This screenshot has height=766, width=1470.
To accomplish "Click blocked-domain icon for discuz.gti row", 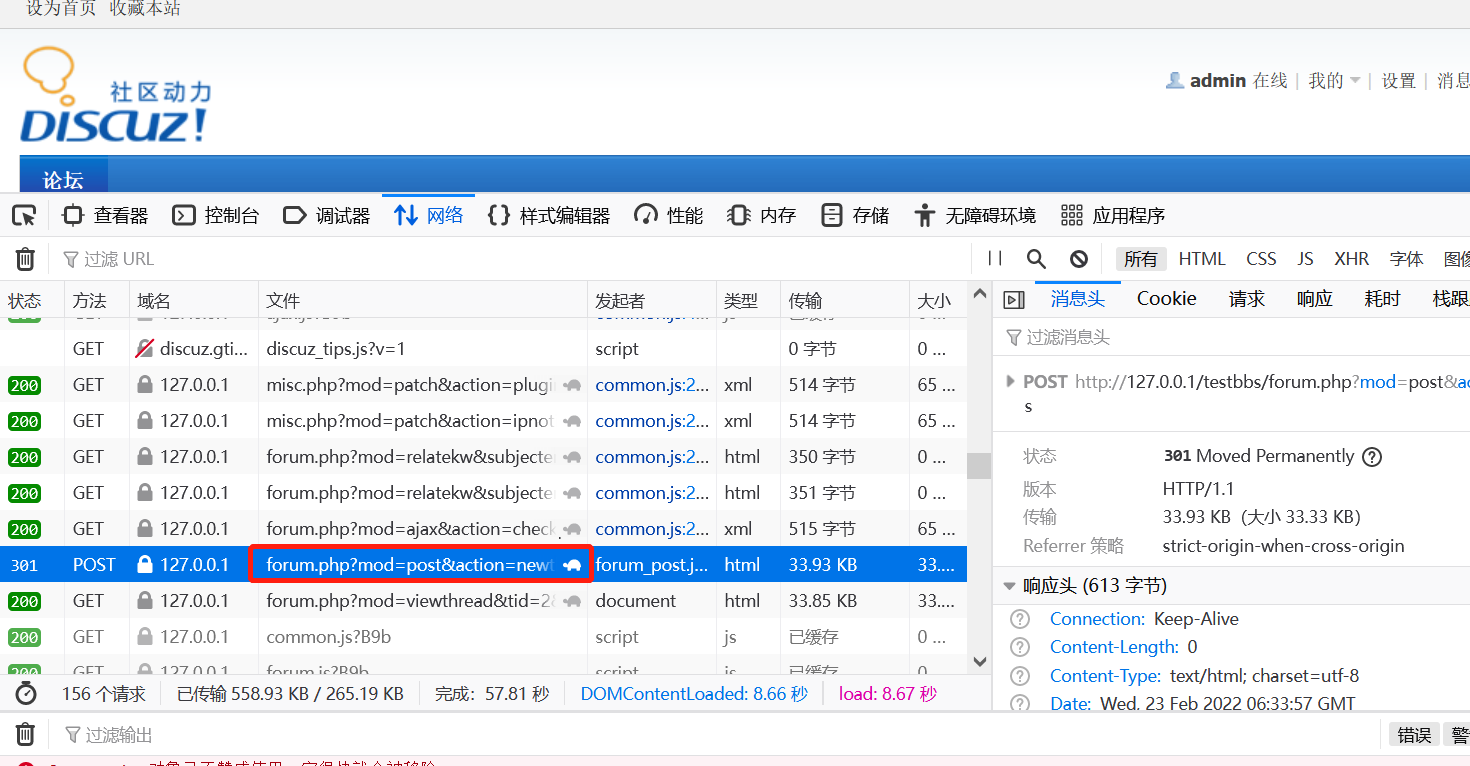I will tap(146, 349).
